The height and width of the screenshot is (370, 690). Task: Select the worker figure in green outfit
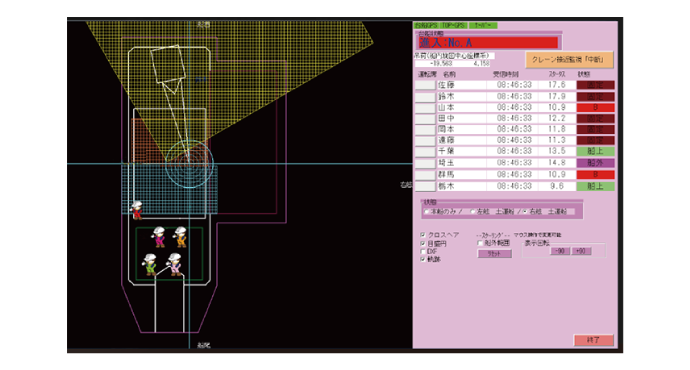pos(150,264)
